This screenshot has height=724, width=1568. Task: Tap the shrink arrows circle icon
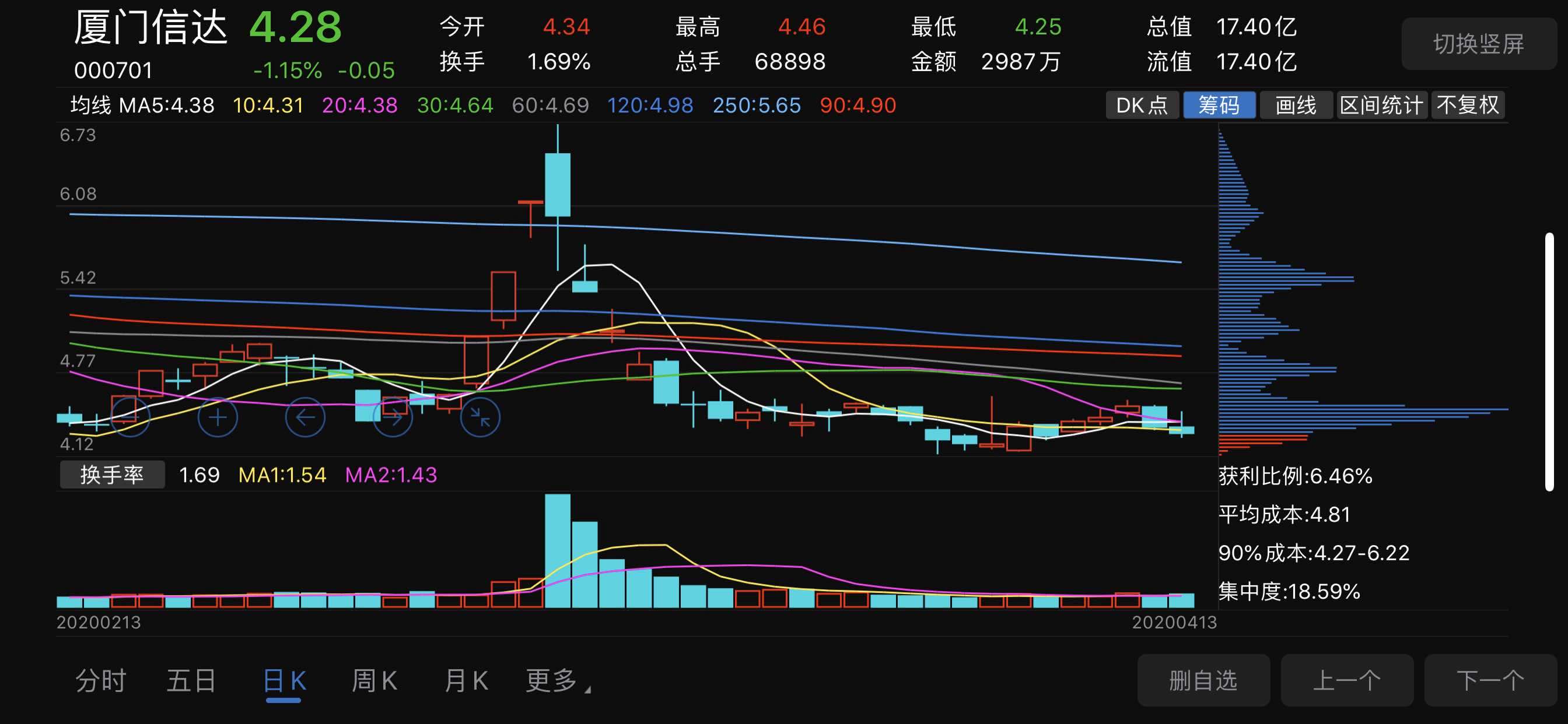tap(480, 417)
